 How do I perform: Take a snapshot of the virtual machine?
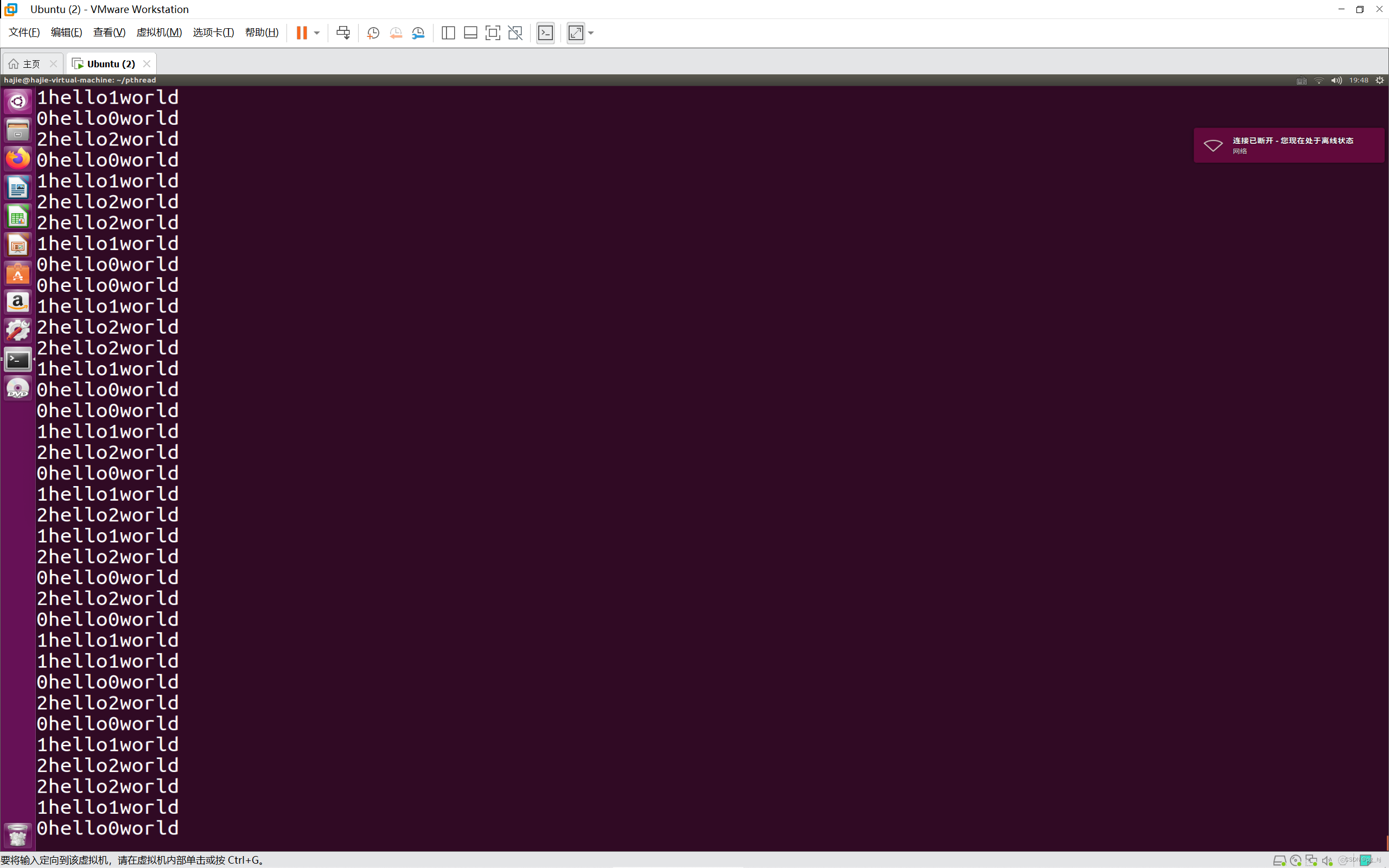pyautogui.click(x=373, y=33)
